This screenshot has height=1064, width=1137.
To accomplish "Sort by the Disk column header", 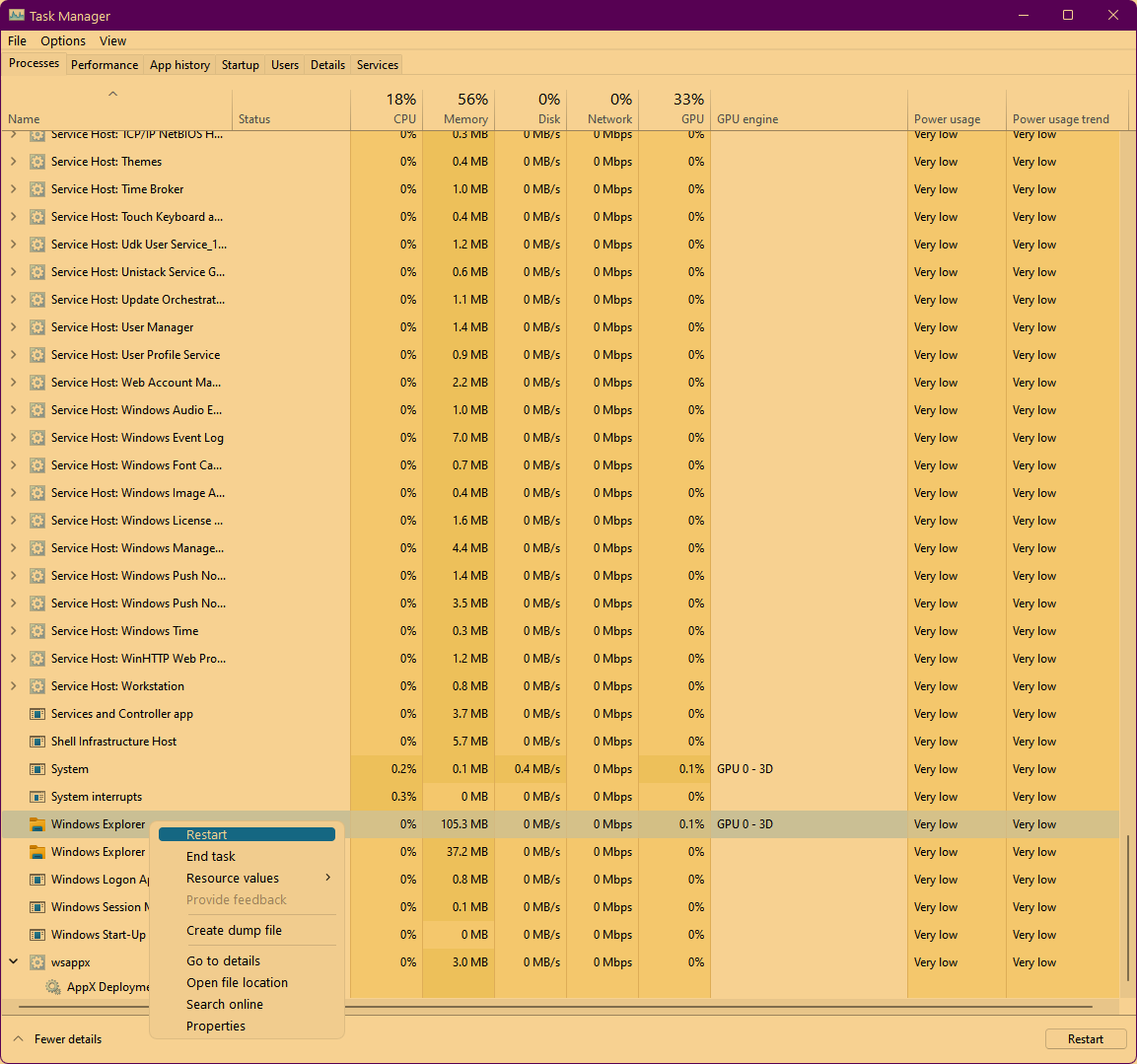I will pyautogui.click(x=531, y=108).
